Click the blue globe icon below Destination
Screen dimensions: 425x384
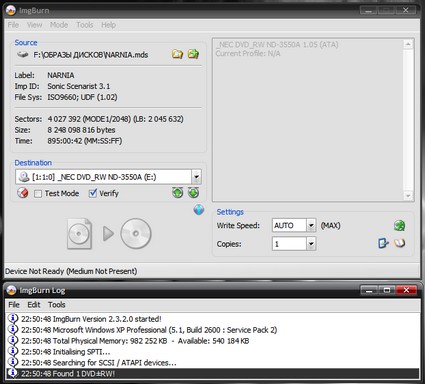pos(199,210)
